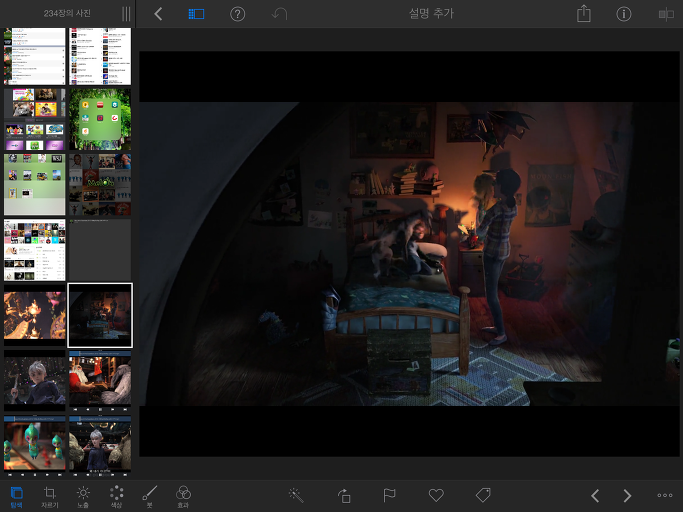Screen dimensions: 683x512
Task: Show photo info with the circled i
Action: [624, 14]
